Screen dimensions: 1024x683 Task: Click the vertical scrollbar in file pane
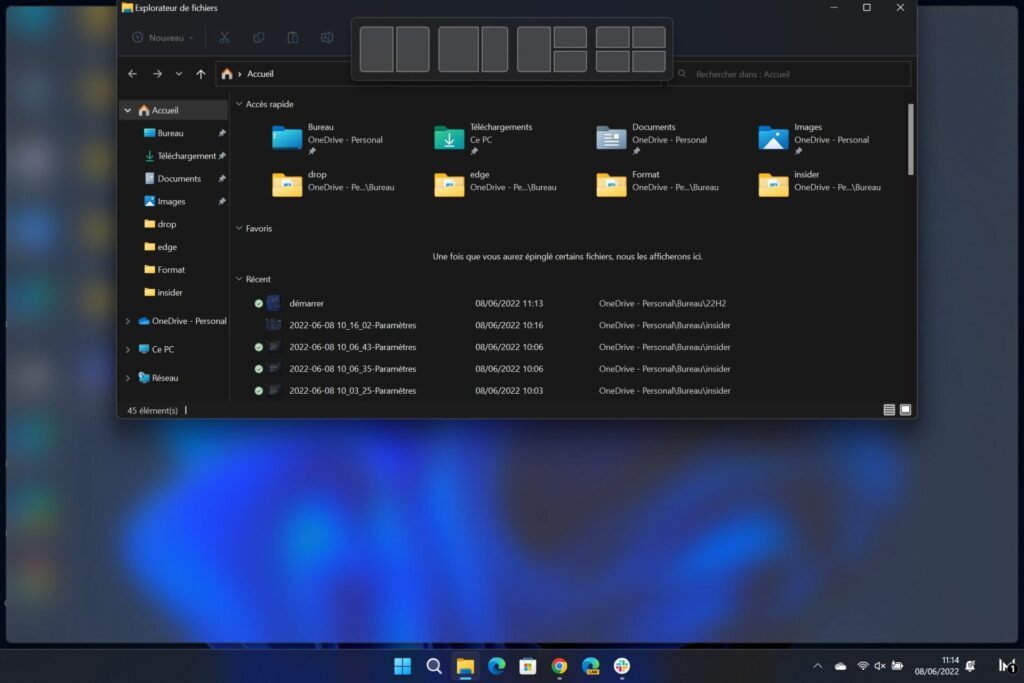point(909,140)
